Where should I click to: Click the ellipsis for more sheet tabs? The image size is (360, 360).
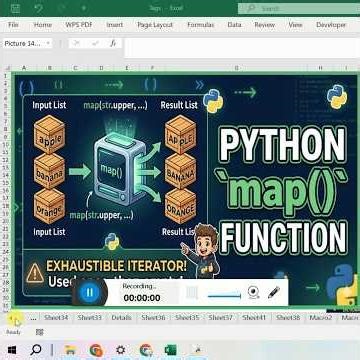pos(33,318)
